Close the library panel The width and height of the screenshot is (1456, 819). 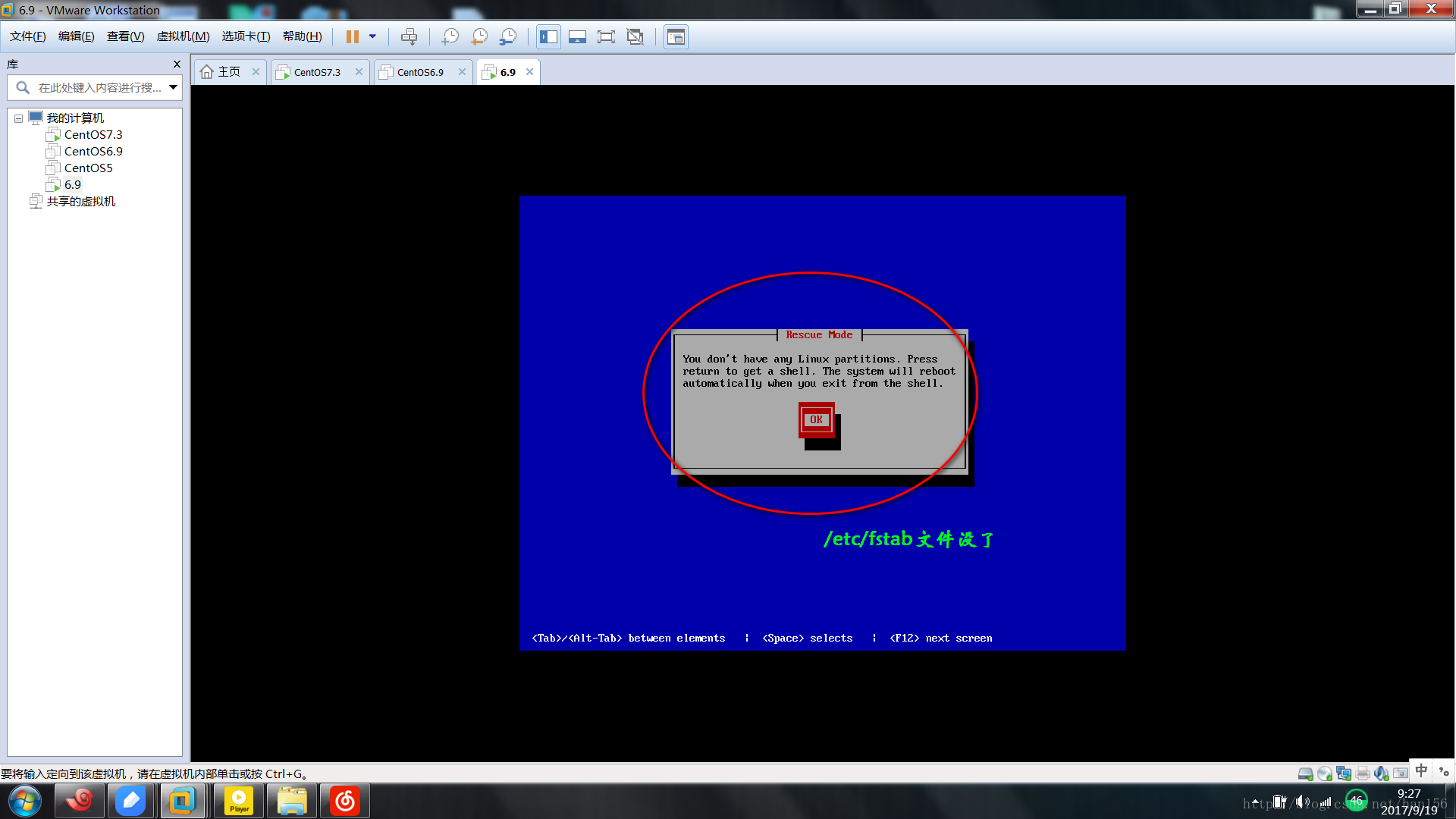[177, 64]
